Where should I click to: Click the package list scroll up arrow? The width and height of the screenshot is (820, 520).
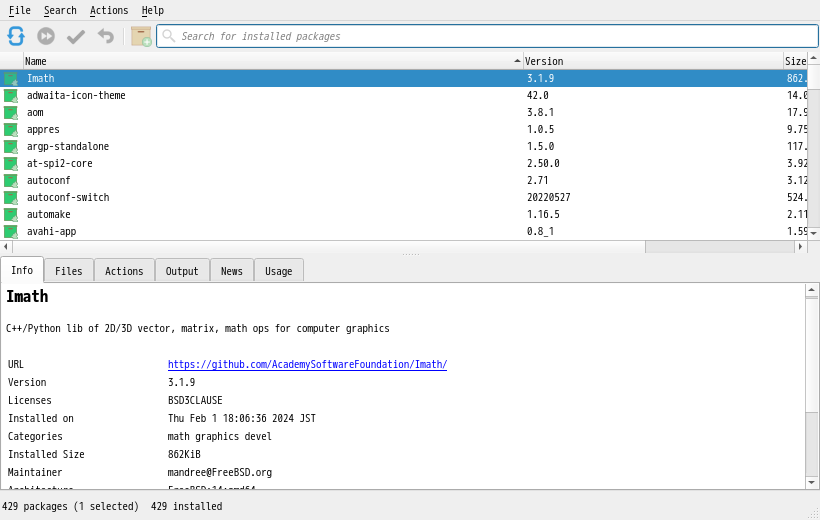pos(814,58)
